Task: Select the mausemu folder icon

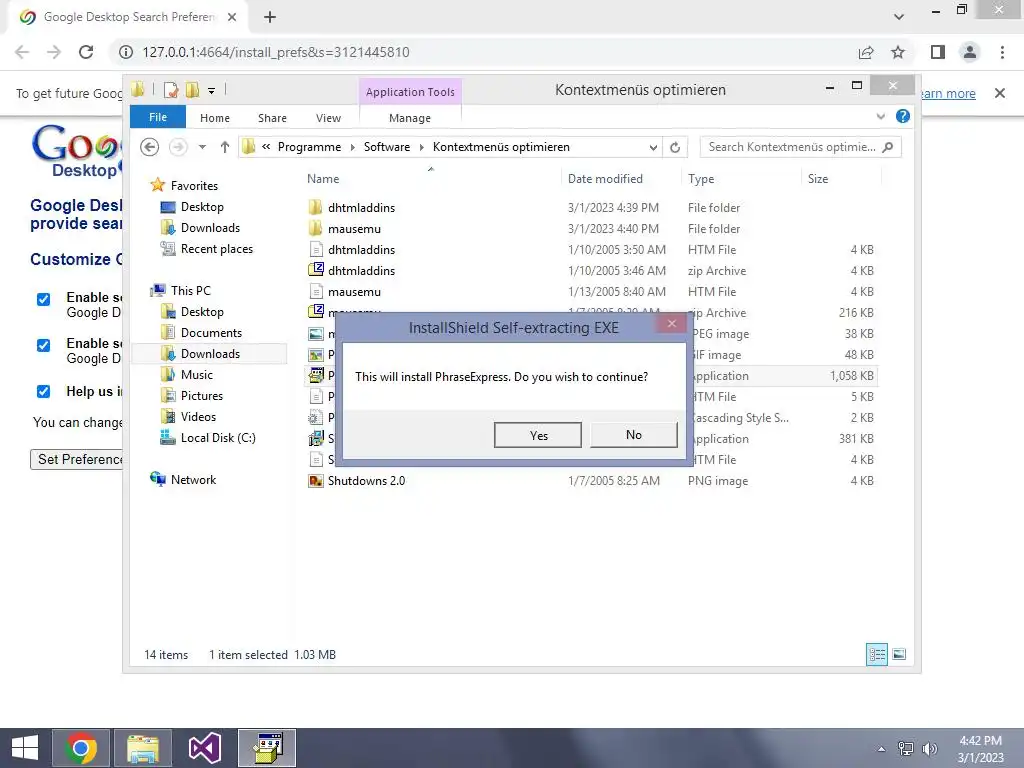Action: tap(315, 229)
